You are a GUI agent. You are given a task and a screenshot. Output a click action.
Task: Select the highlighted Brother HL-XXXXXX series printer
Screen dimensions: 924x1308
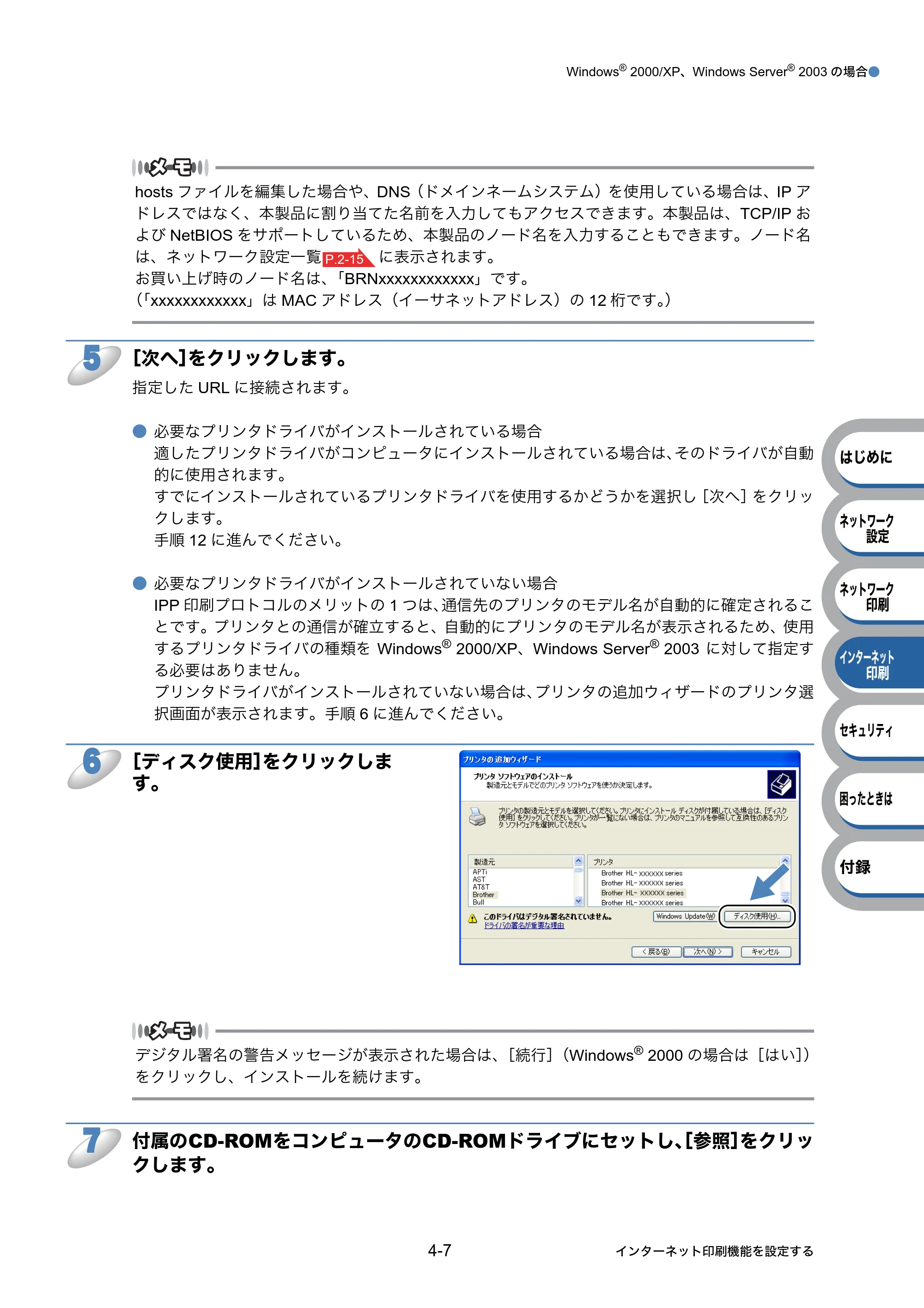click(x=643, y=893)
